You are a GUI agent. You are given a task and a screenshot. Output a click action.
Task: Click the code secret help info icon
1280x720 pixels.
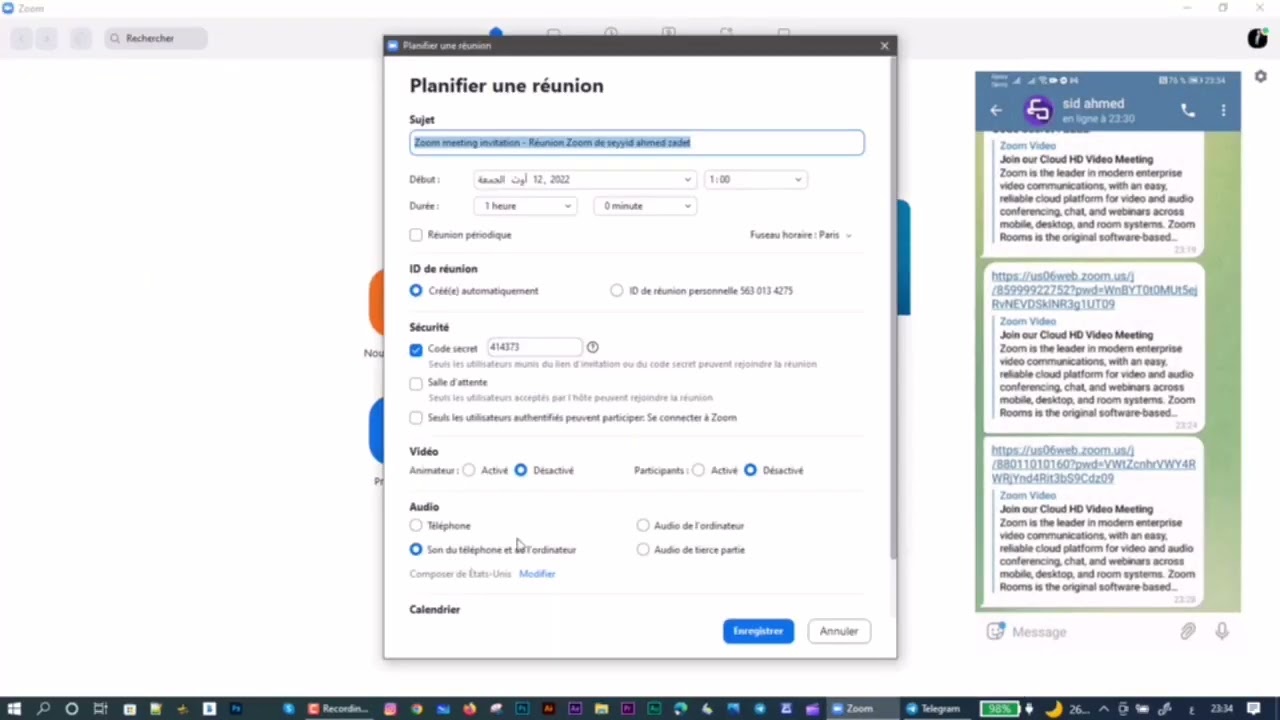click(x=592, y=347)
